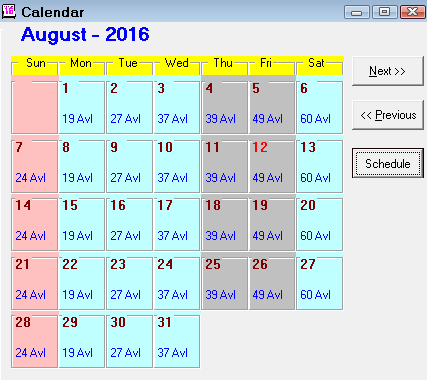The image size is (427, 380).
Task: Click the << Previous button
Action: 388,115
